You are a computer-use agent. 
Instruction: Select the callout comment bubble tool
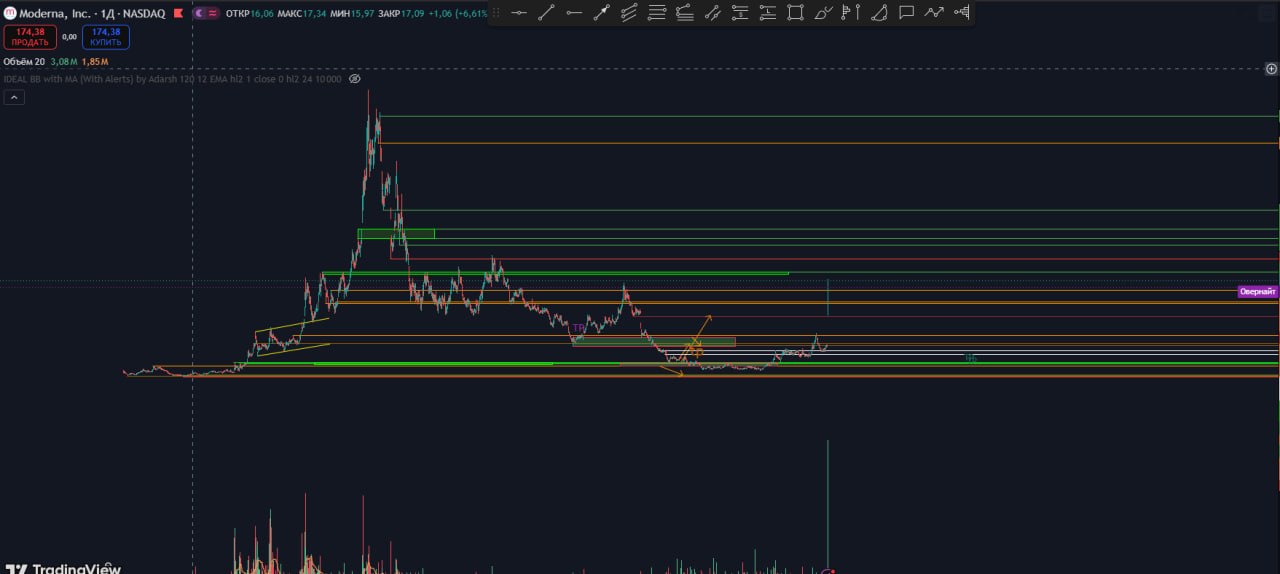click(906, 13)
